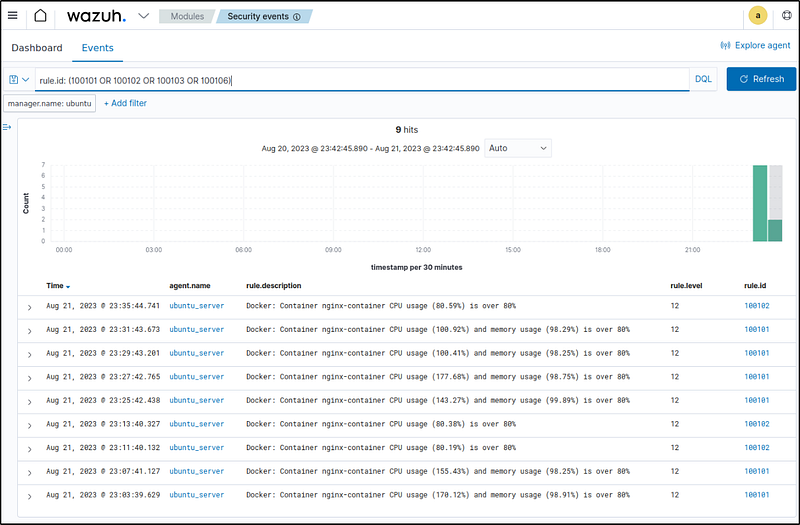Click Add filter link
This screenshot has height=525, width=800.
pos(125,103)
